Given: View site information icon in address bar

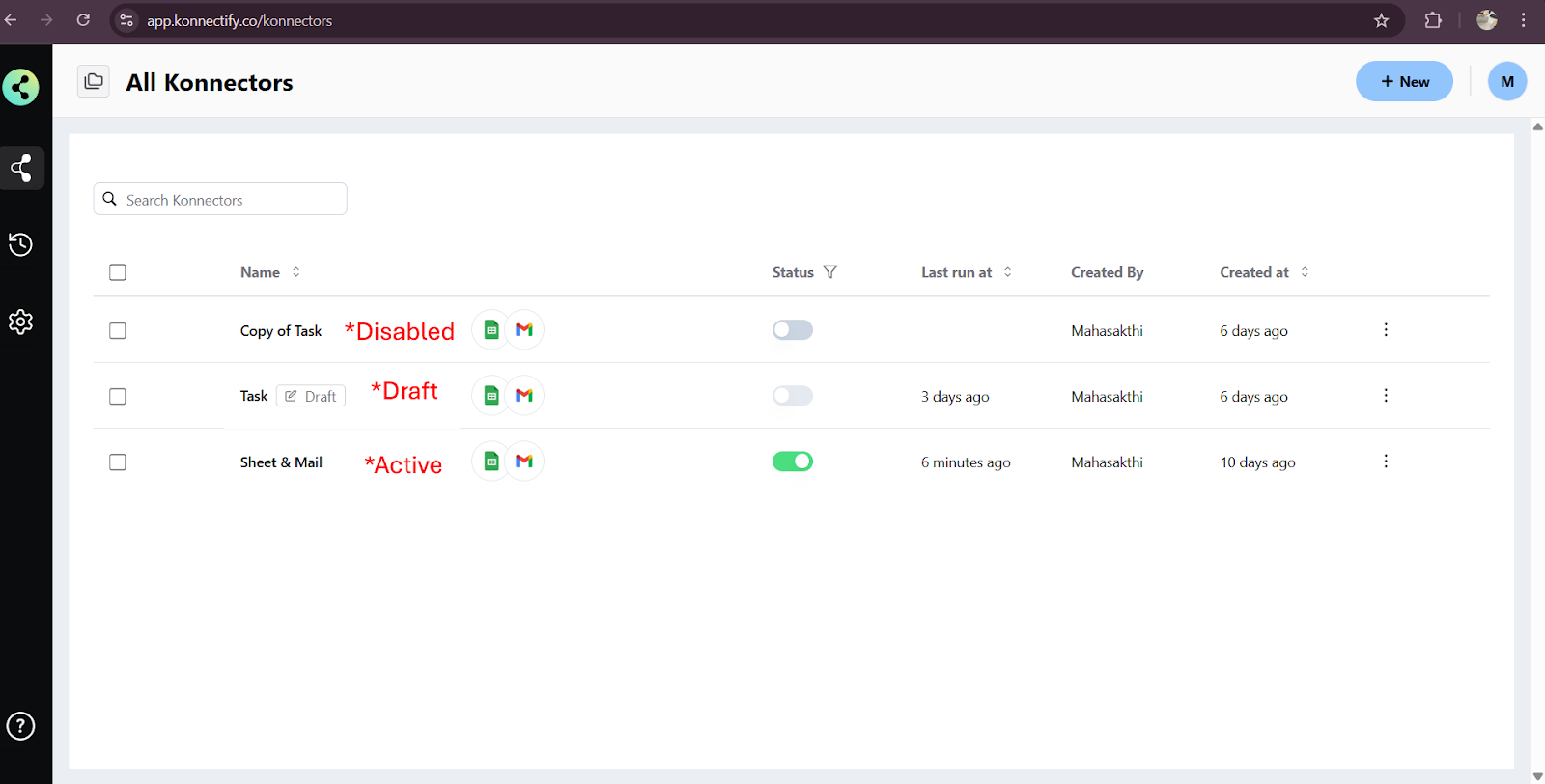Looking at the screenshot, I should coord(126,20).
